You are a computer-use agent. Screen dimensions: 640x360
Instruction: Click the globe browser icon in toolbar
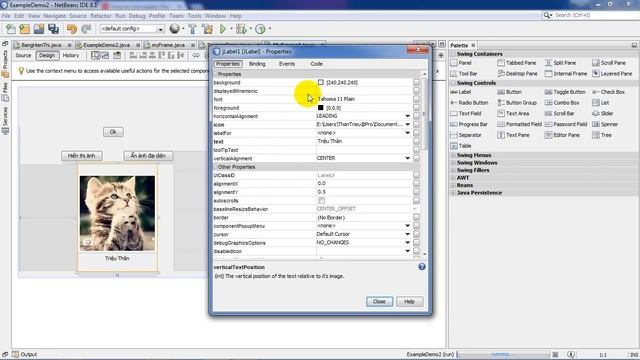coord(175,29)
